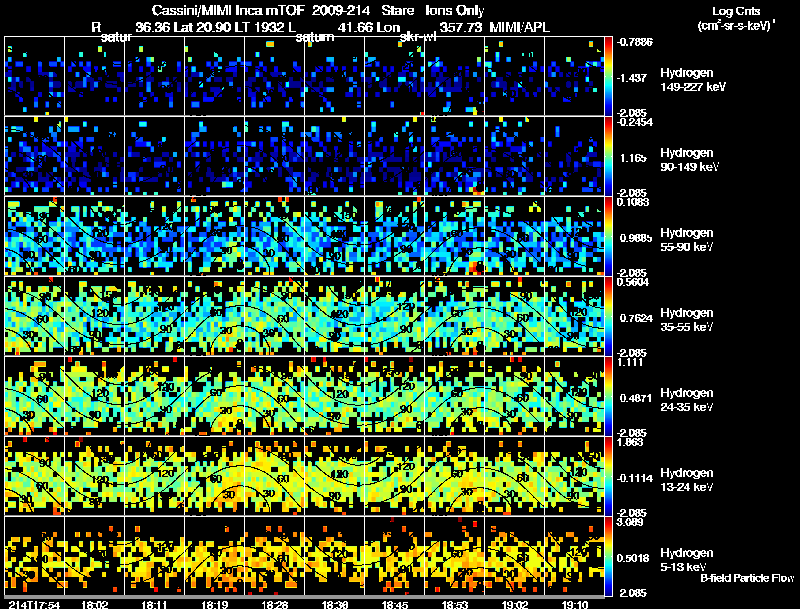This screenshot has height=609, width=800.
Task: Select the 18:11 time label
Action: pyautogui.click(x=155, y=604)
